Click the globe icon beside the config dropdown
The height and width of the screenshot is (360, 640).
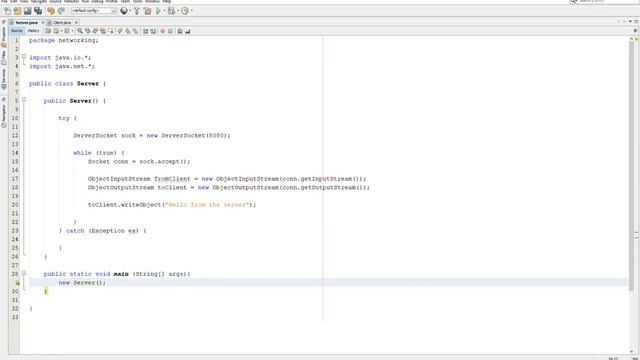coord(124,11)
